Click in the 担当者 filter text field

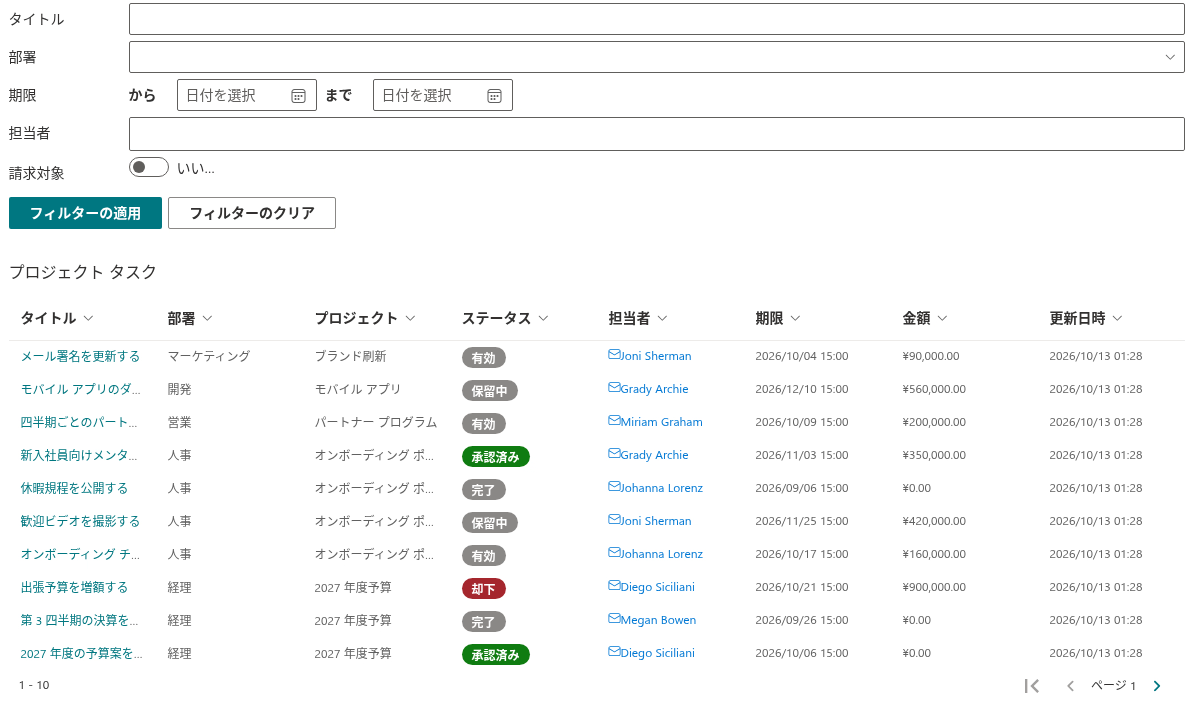657,134
